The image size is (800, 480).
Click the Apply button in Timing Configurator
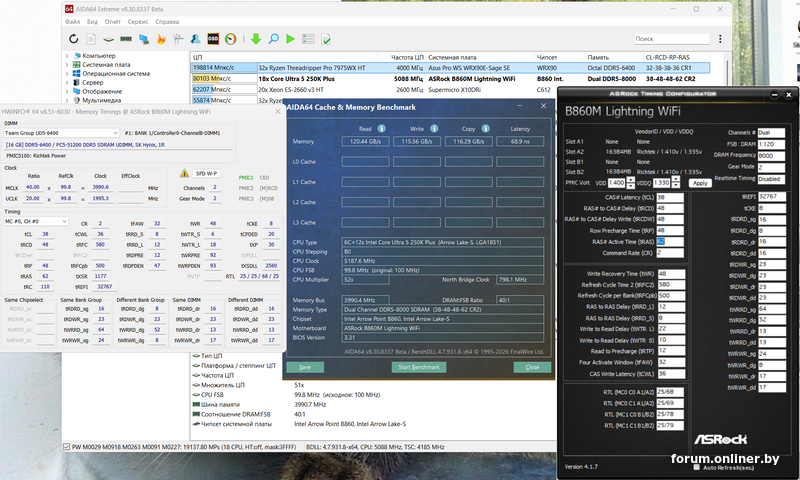coord(700,183)
